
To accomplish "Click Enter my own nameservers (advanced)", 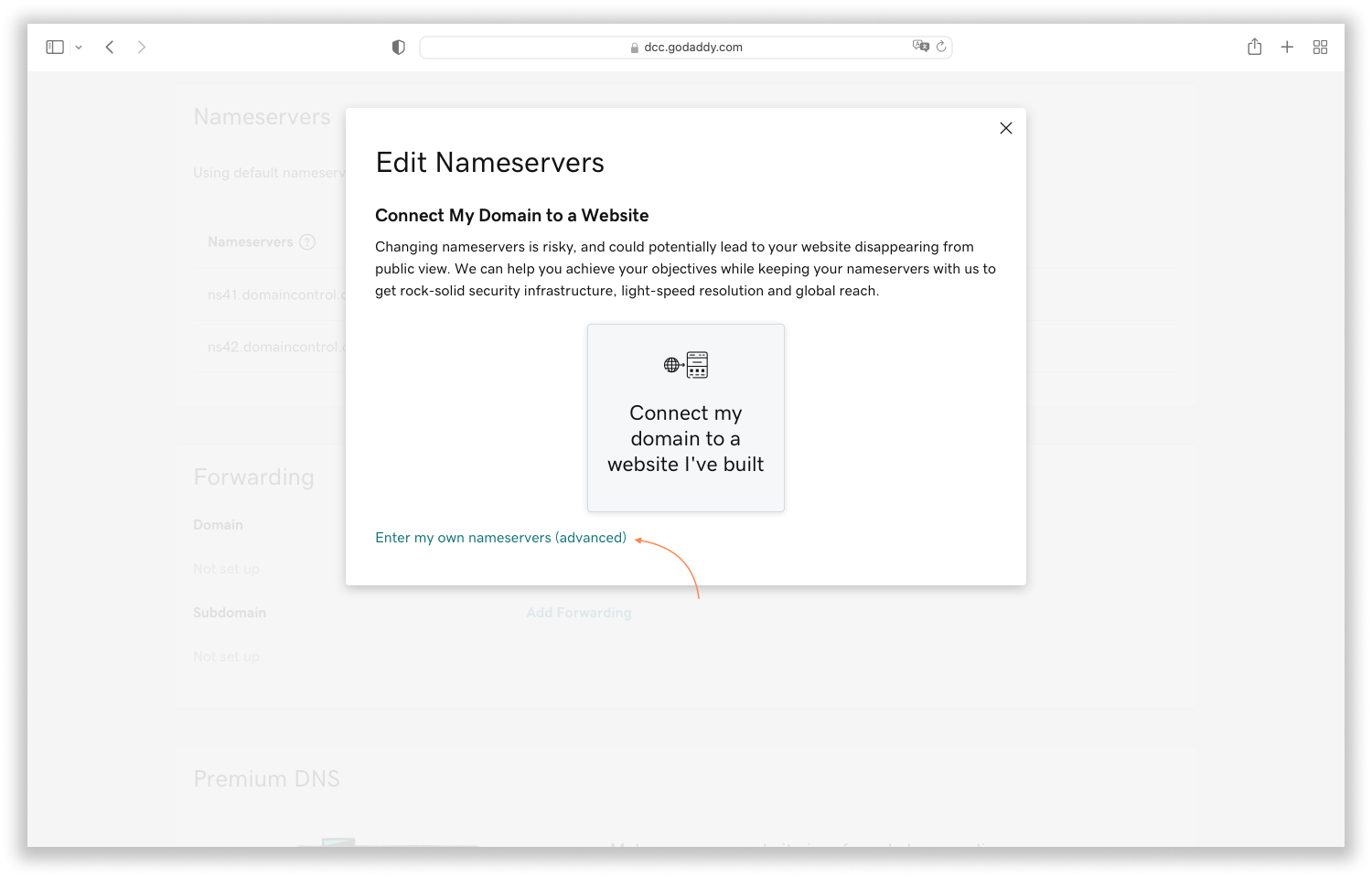I will pos(500,538).
